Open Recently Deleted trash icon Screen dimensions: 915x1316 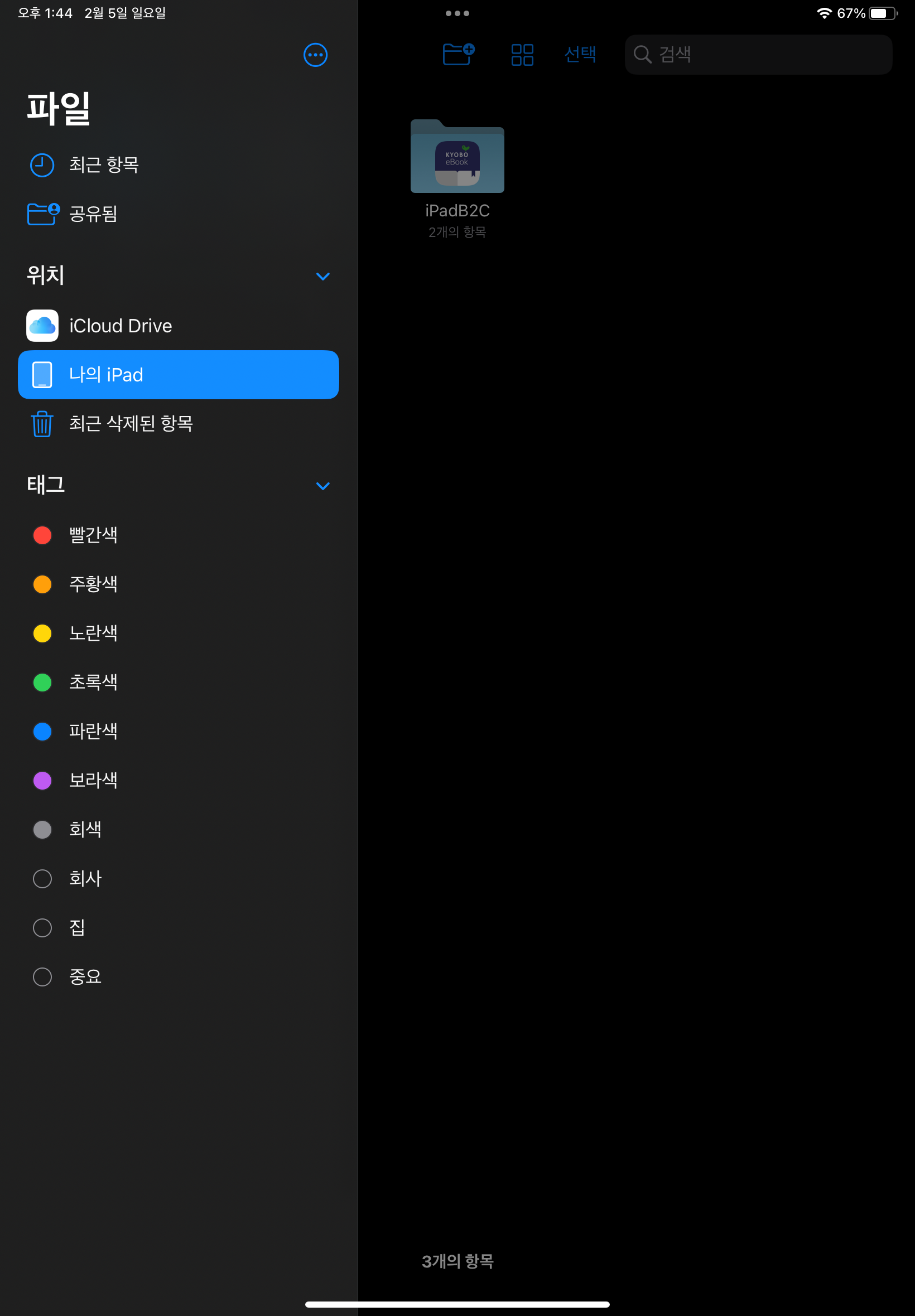point(42,424)
